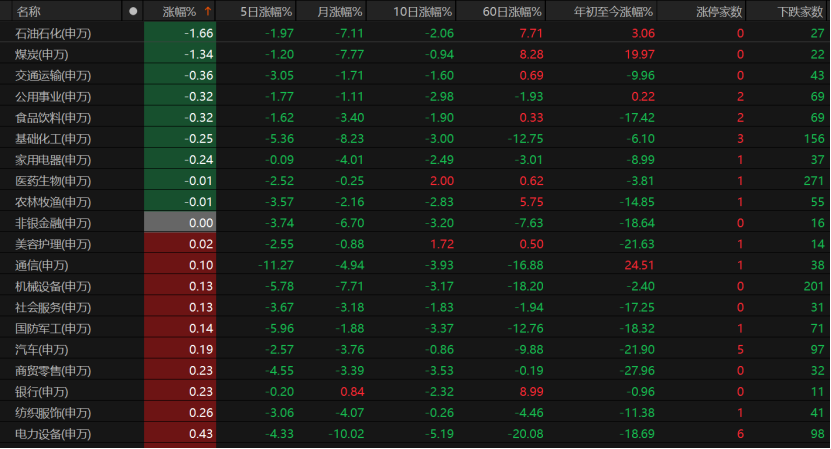831x449 pixels.
Task: Click the -27.96 year-to-date value for 商贸零售
Action: (x=637, y=371)
